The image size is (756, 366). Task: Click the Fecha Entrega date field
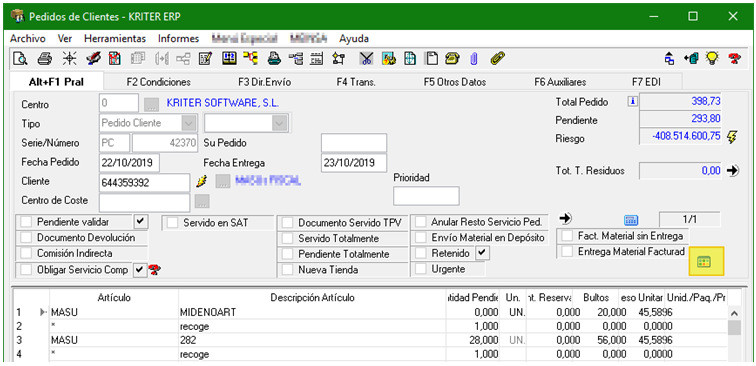pos(354,163)
